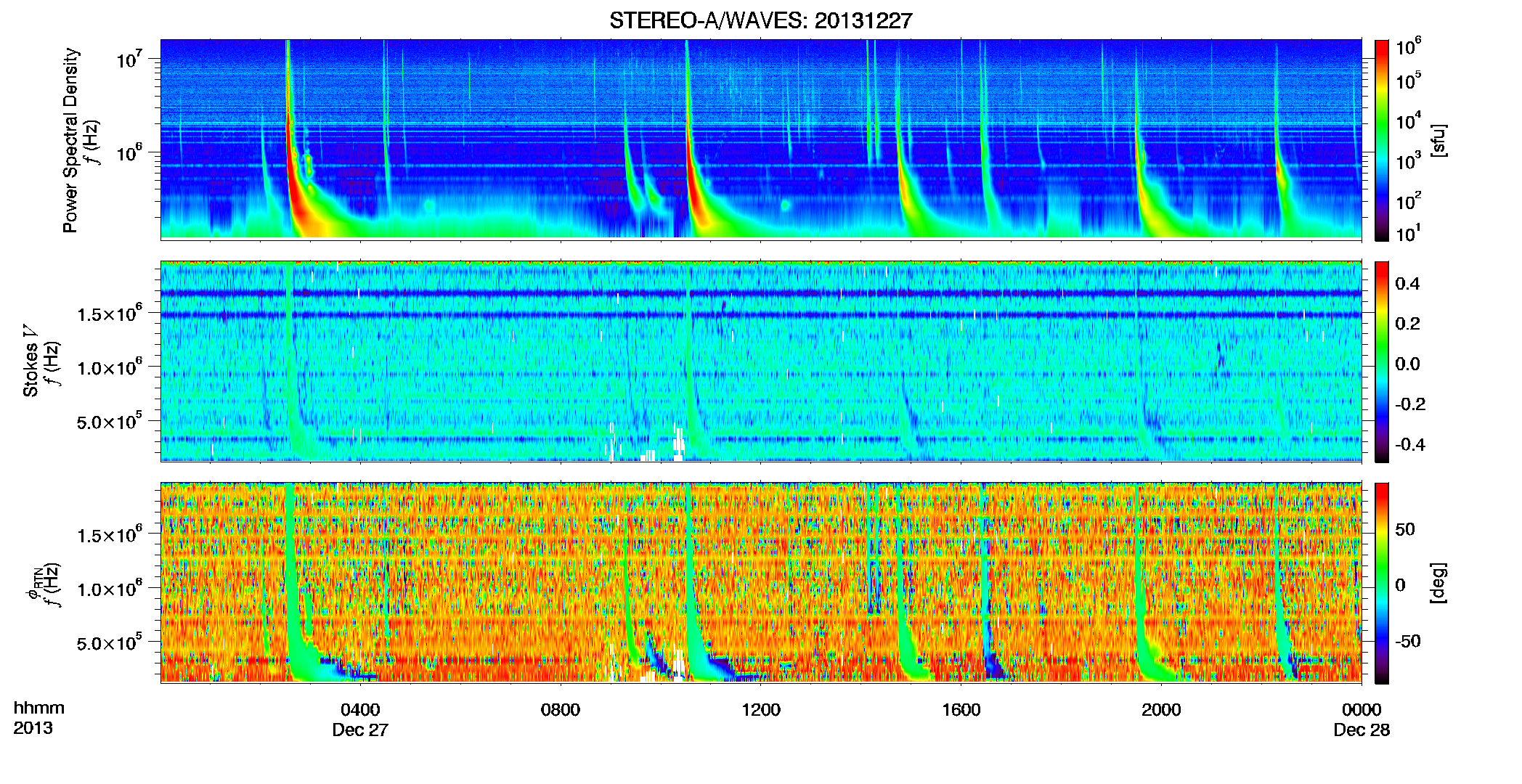Click the -50 label on degrees color bar
Image resolution: width=1522 pixels, height=784 pixels.
1407,641
